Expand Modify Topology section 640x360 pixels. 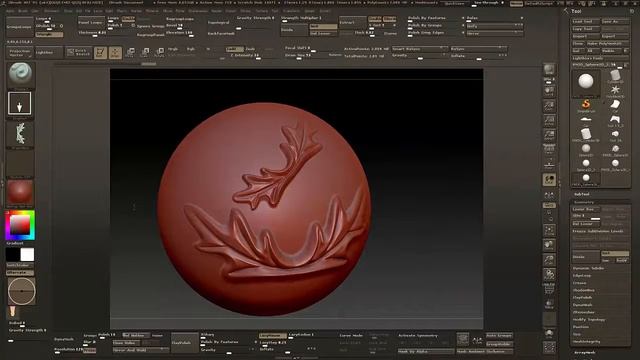(x=589, y=320)
